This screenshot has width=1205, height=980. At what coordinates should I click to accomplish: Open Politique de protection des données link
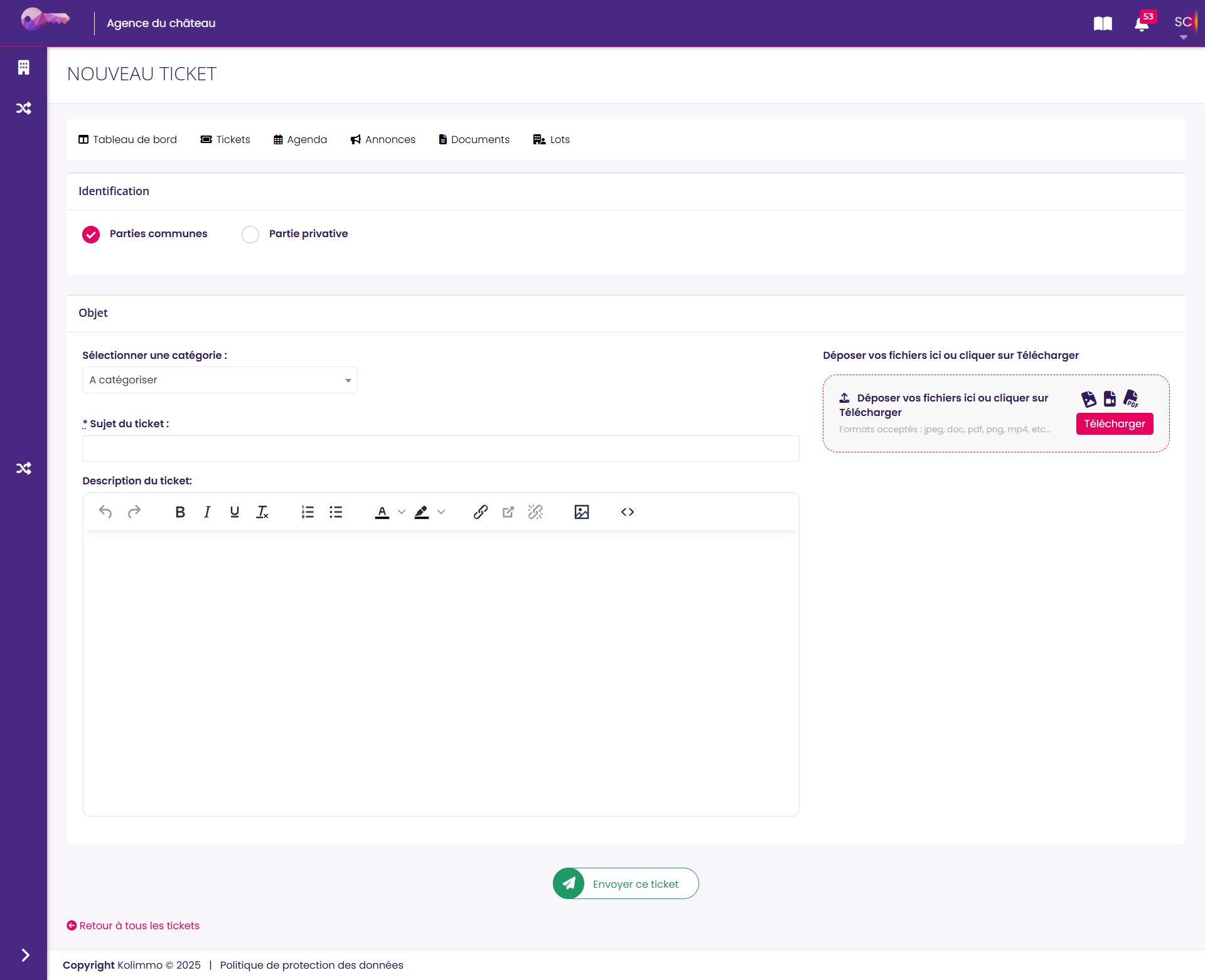click(311, 965)
